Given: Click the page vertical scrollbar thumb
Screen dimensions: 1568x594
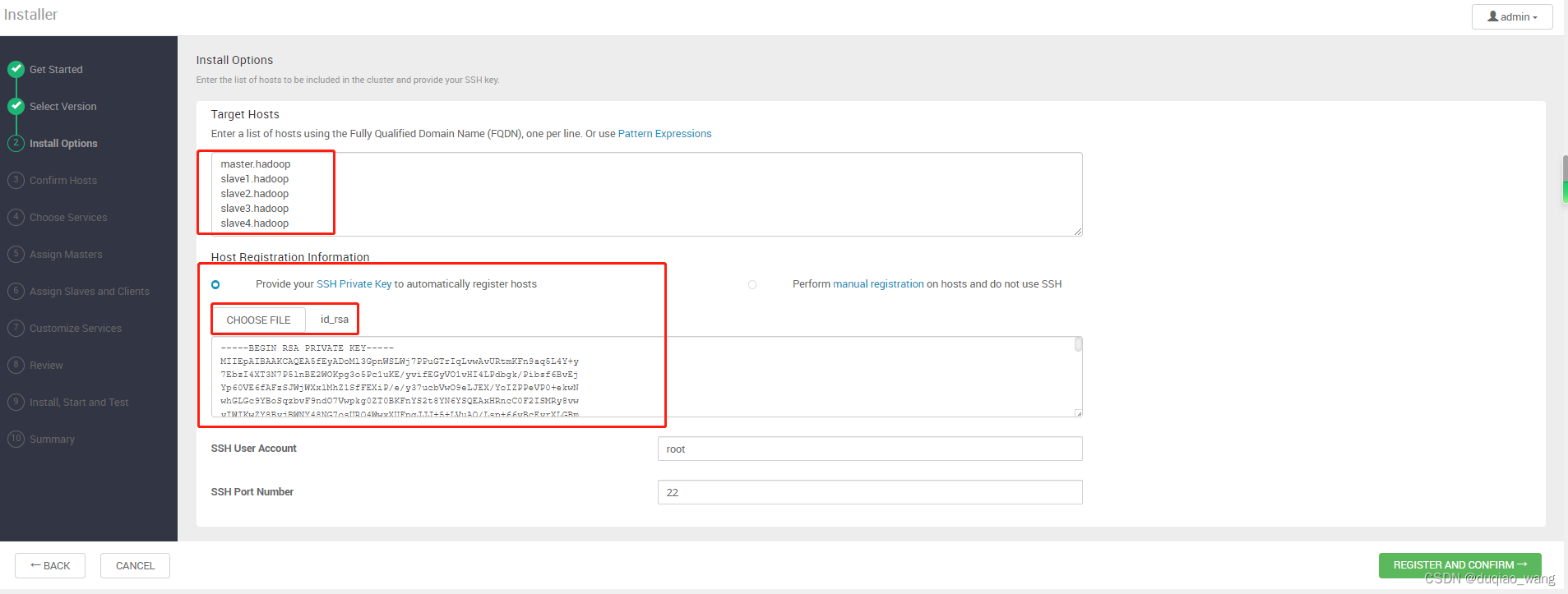Looking at the screenshot, I should (1565, 178).
